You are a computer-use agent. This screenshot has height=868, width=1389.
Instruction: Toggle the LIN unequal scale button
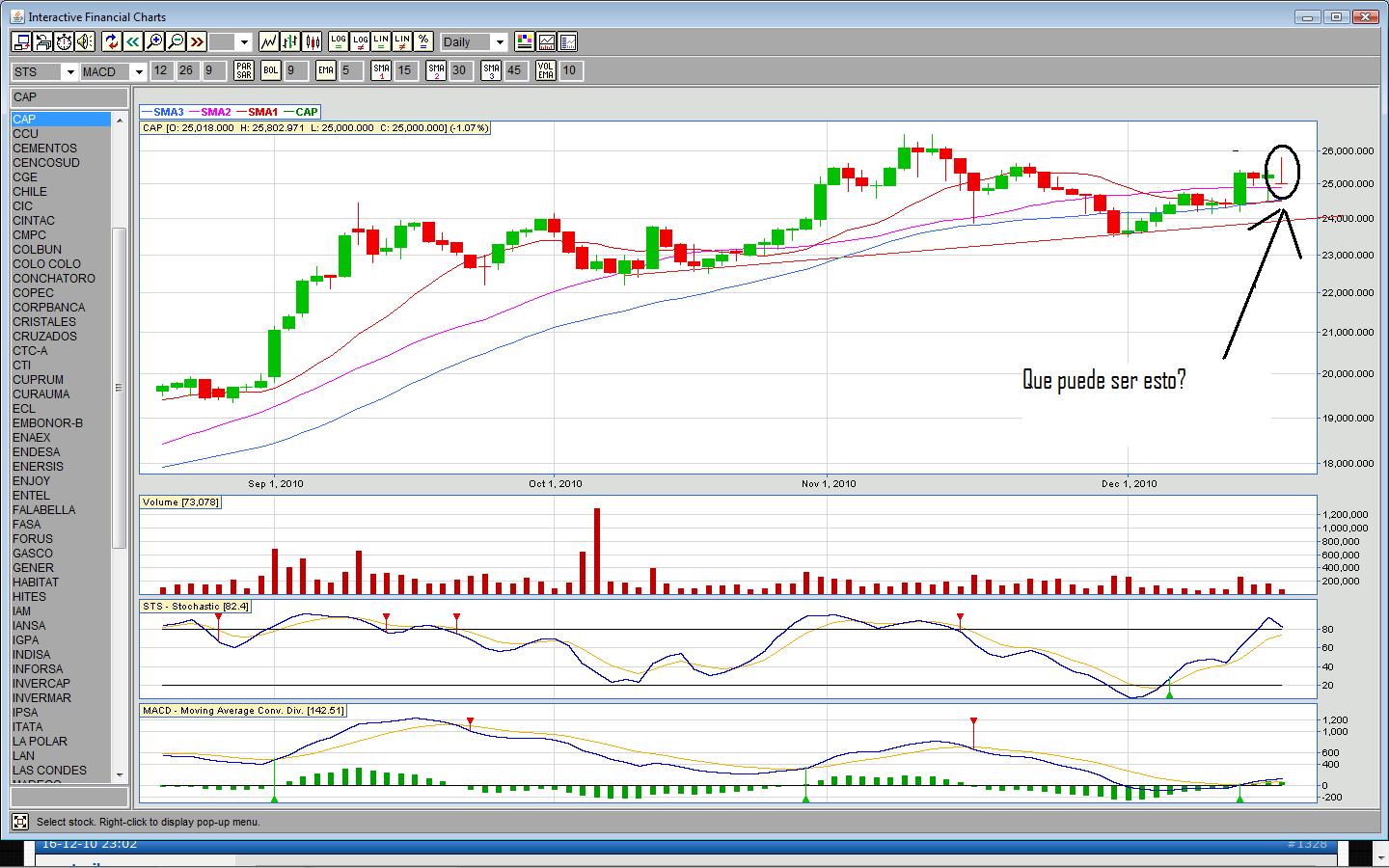click(x=402, y=41)
